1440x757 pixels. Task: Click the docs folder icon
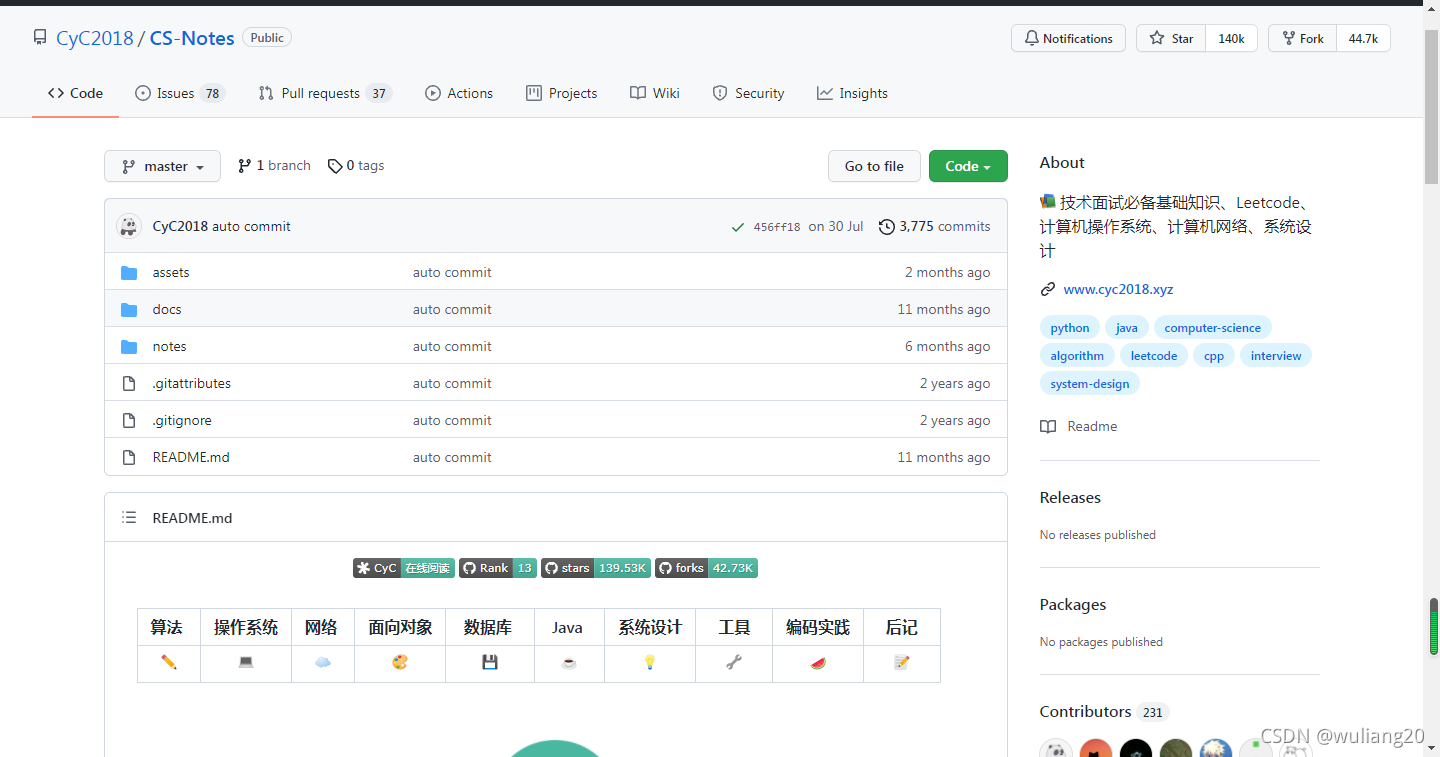click(129, 309)
